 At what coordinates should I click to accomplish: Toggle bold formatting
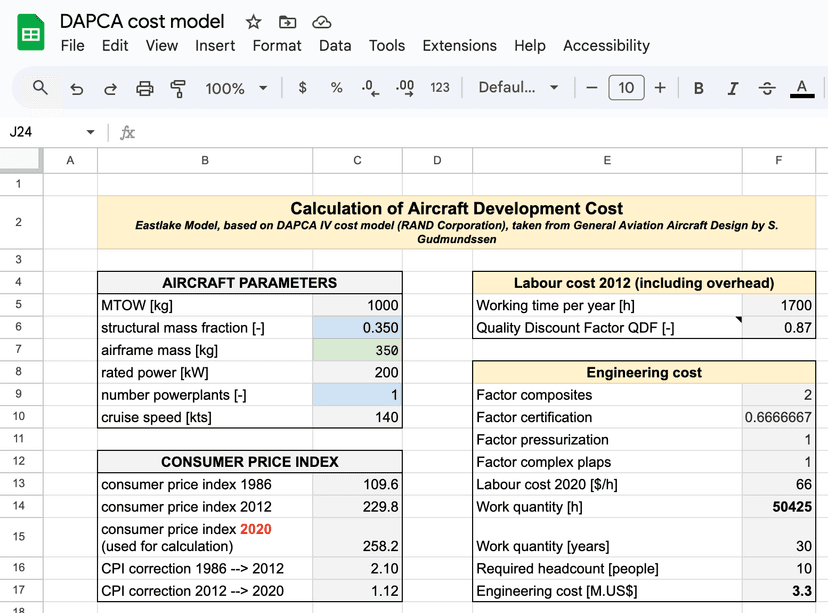(x=698, y=88)
